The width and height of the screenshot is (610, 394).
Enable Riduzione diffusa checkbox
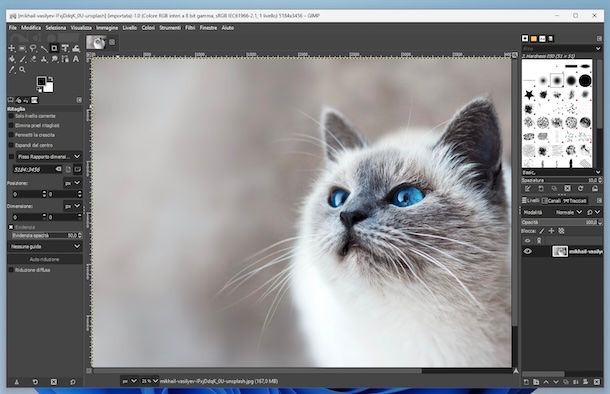[x=11, y=270]
